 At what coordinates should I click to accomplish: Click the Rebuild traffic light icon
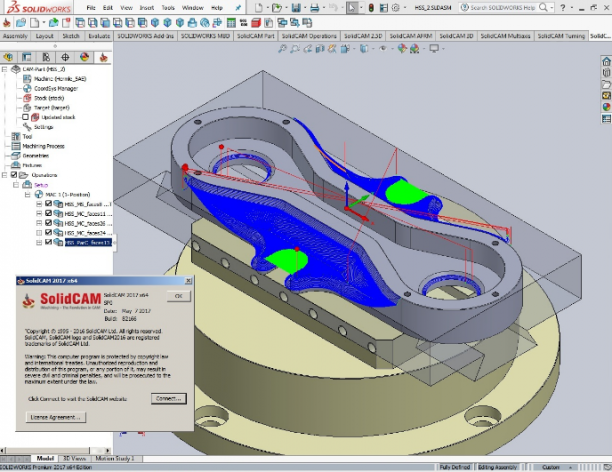coord(371,7)
